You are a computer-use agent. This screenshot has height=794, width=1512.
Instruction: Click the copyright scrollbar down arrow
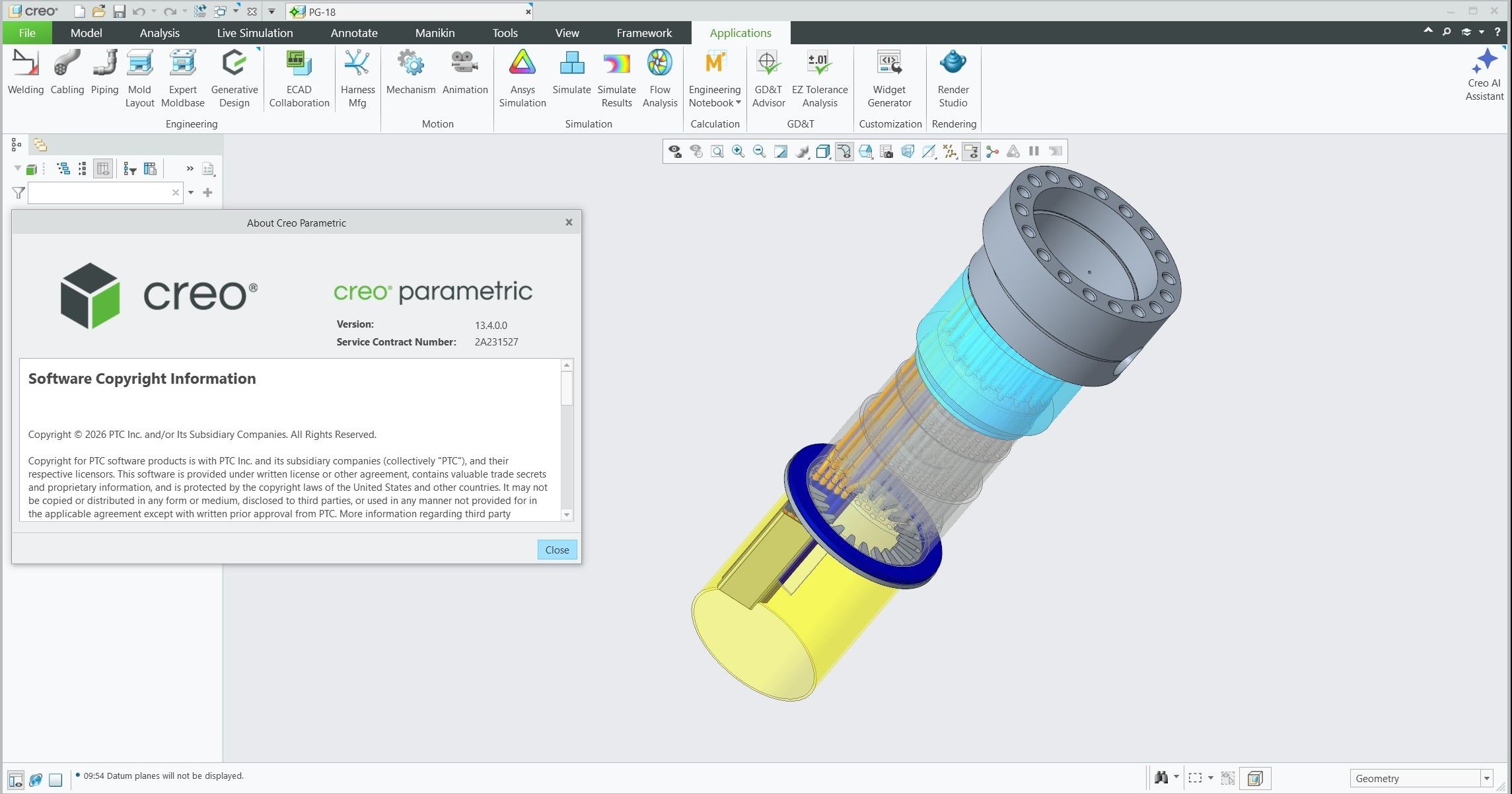(x=566, y=515)
